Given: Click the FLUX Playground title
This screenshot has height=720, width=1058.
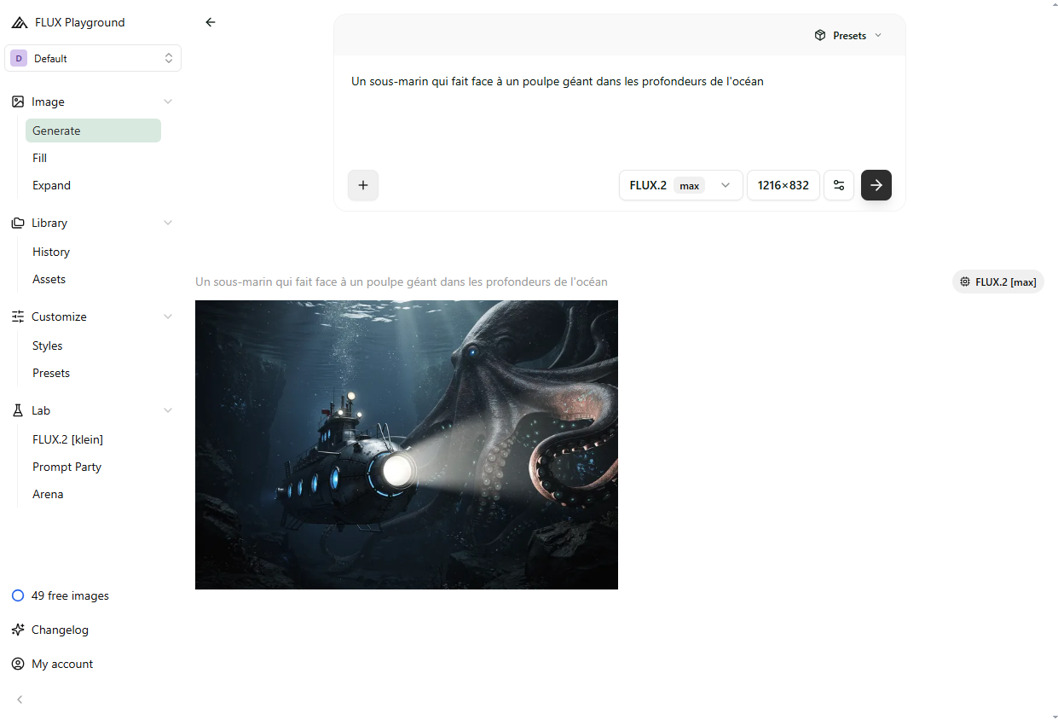Looking at the screenshot, I should click(80, 22).
